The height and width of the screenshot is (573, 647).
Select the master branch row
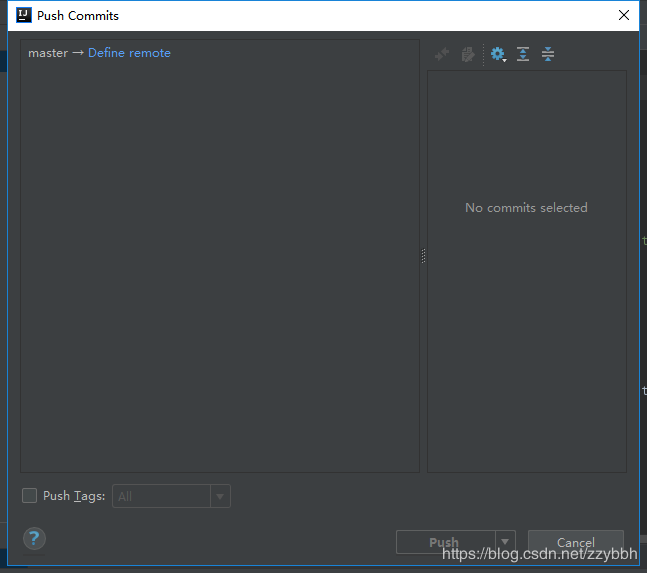click(x=220, y=53)
